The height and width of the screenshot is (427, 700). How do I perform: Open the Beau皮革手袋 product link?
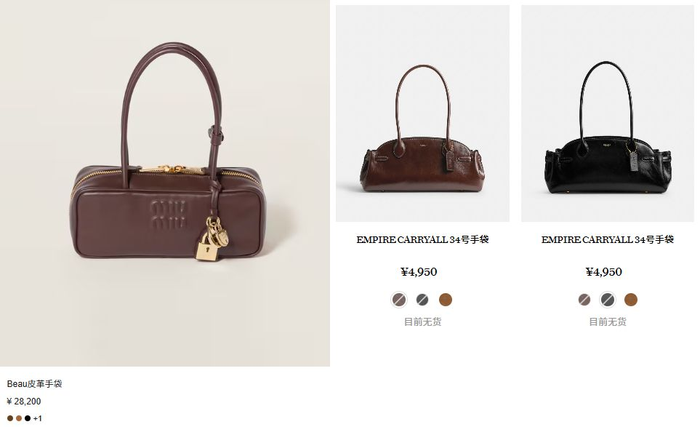click(34, 384)
